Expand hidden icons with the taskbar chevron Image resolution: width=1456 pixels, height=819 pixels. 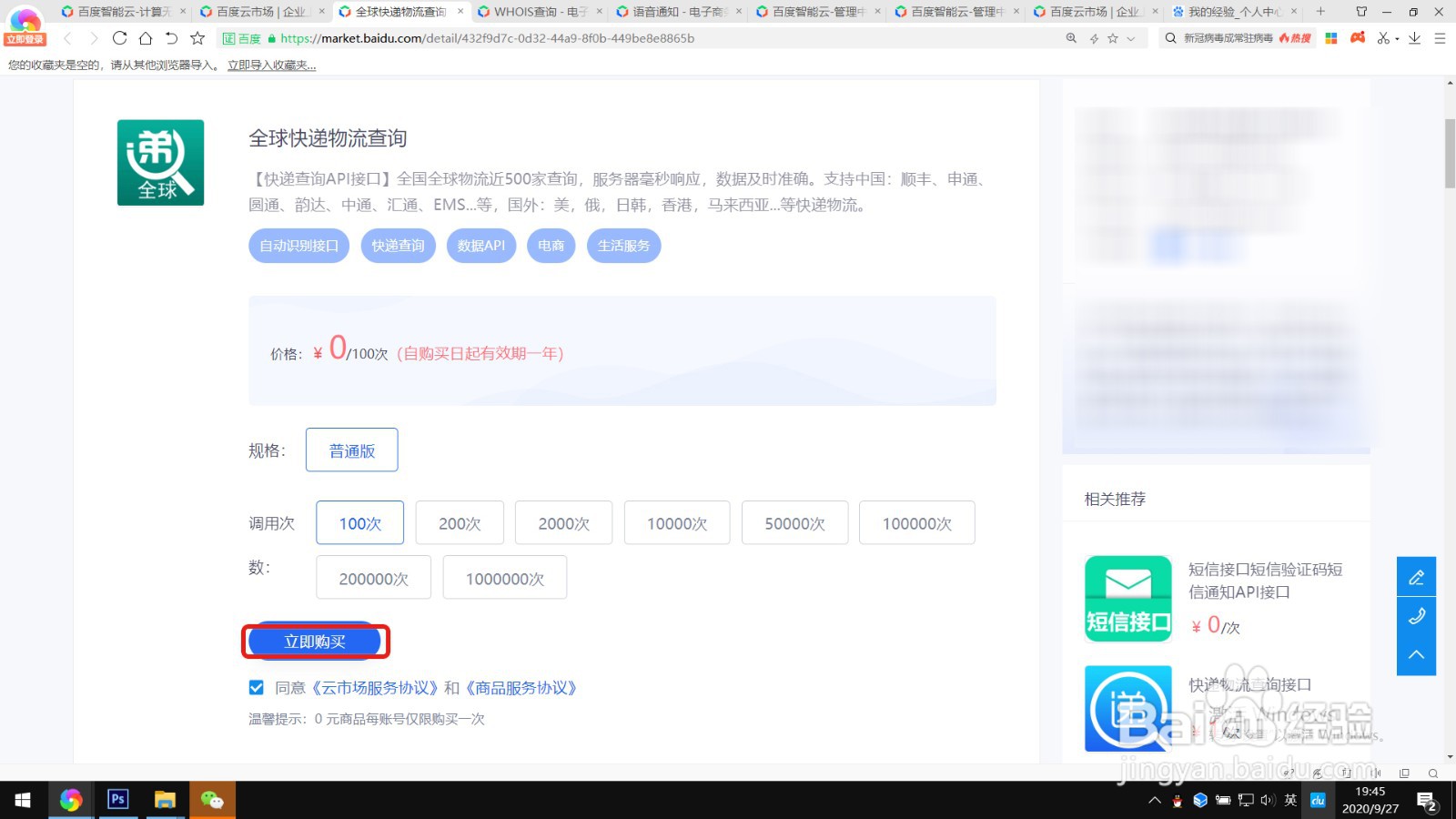tap(1154, 800)
